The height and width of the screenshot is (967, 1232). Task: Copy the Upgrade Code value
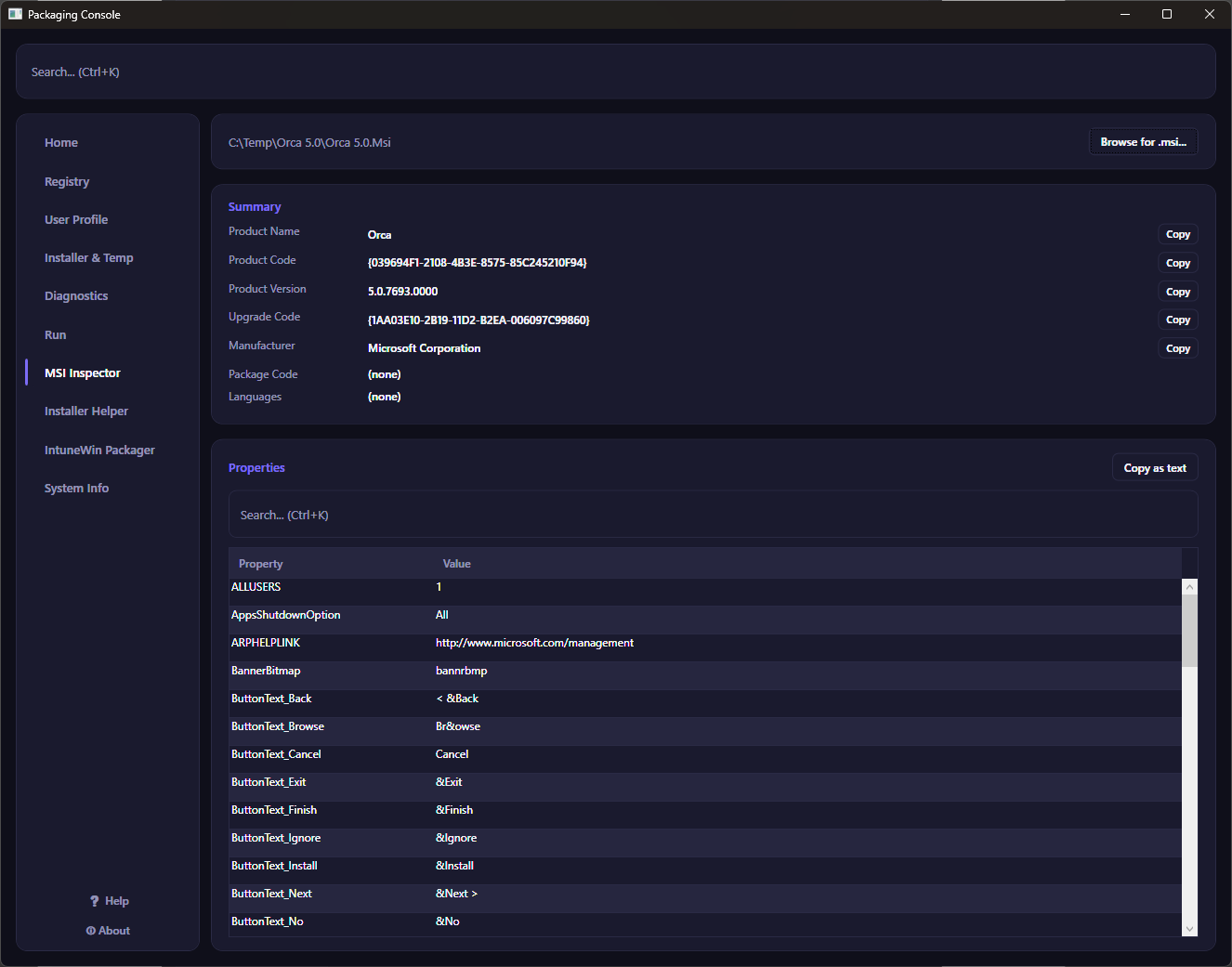[1177, 320]
